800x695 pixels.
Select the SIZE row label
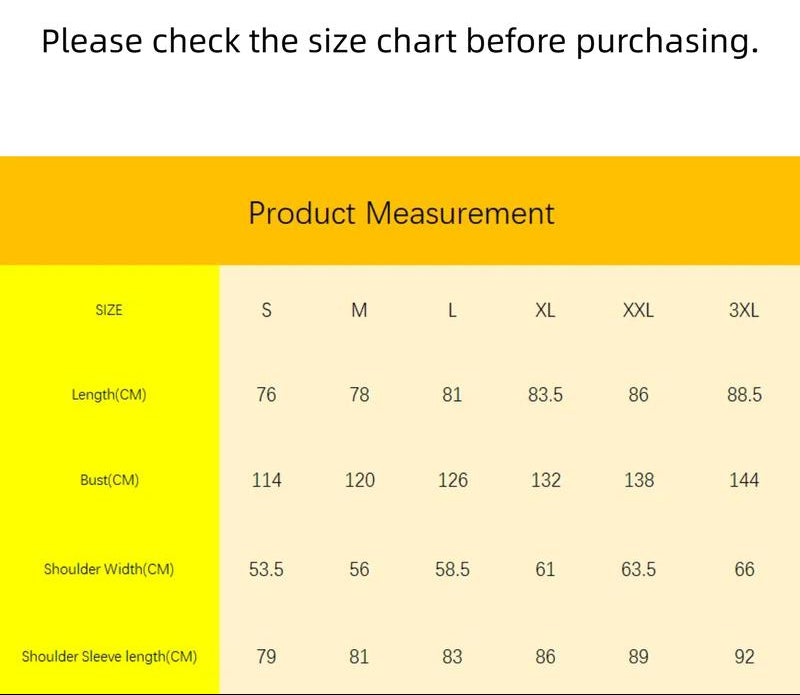[109, 310]
